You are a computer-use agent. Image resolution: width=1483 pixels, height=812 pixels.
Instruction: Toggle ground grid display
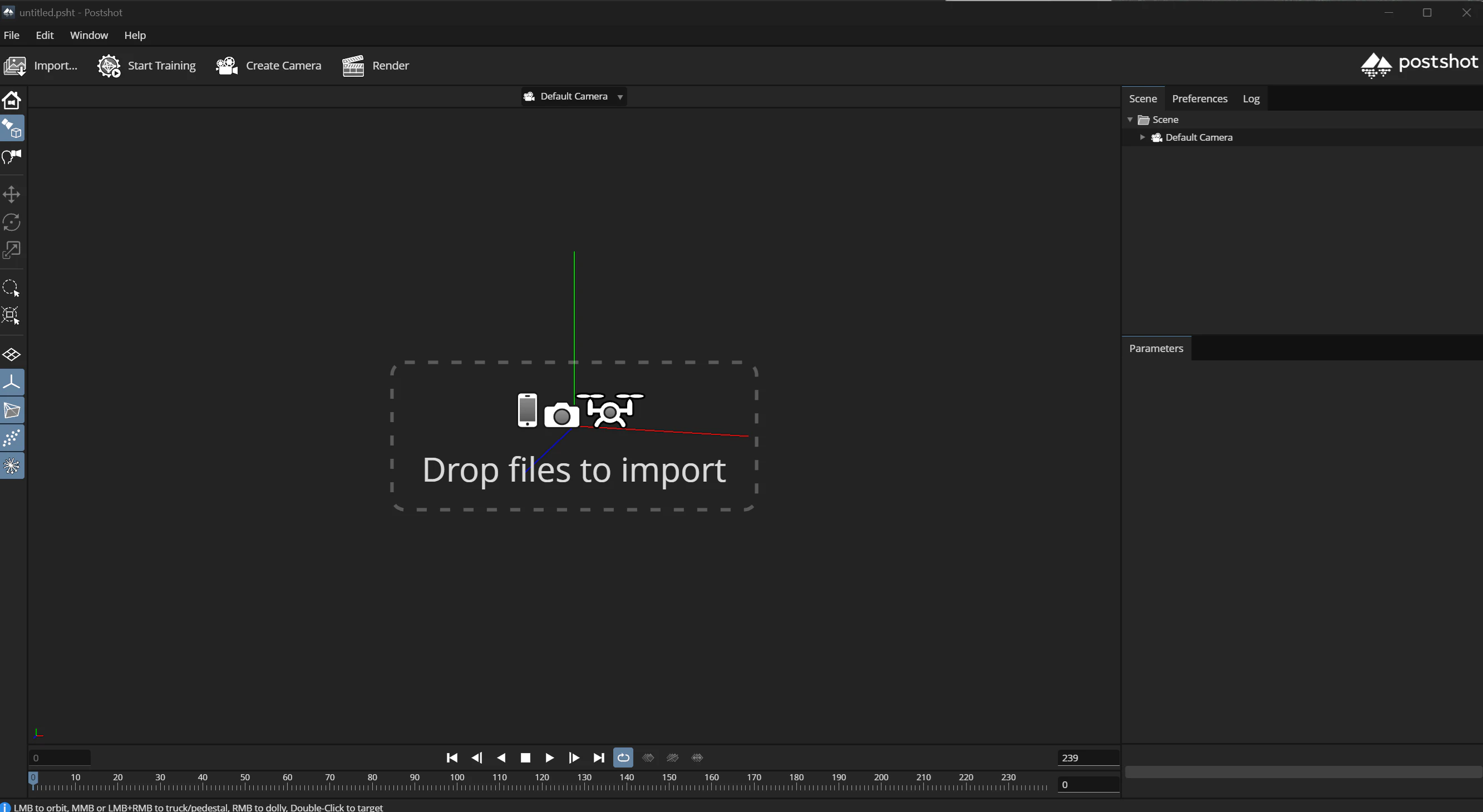pyautogui.click(x=12, y=354)
